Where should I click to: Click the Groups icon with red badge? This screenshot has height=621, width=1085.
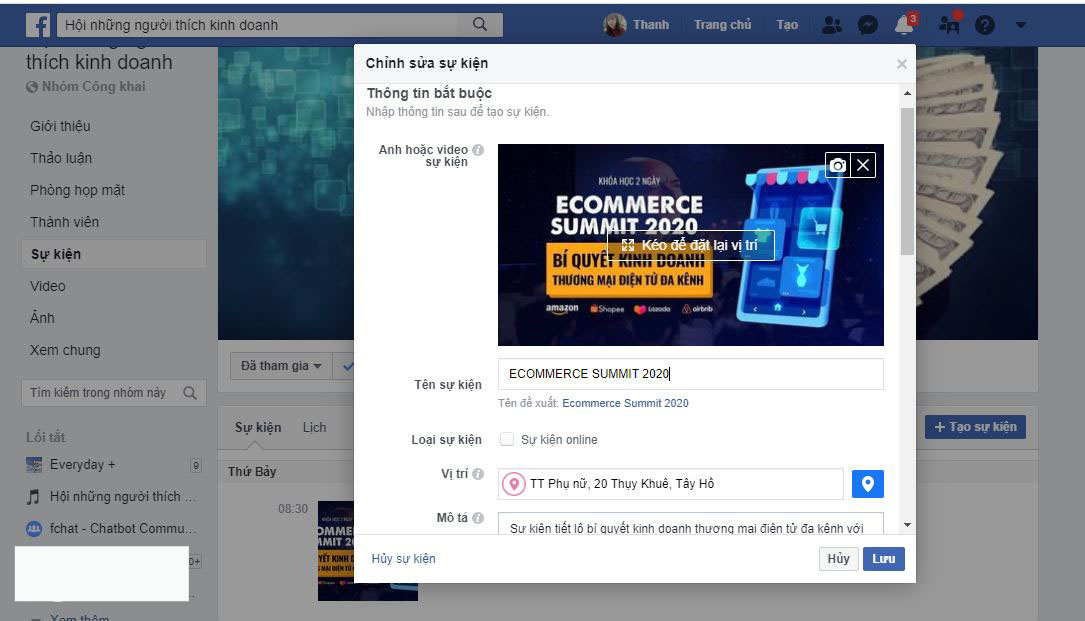tap(947, 24)
